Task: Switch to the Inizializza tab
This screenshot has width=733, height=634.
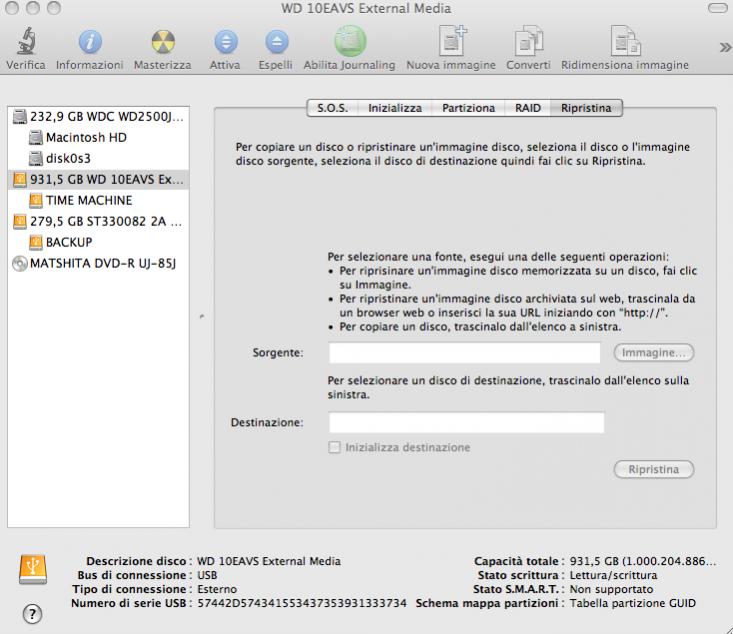Action: (x=395, y=108)
